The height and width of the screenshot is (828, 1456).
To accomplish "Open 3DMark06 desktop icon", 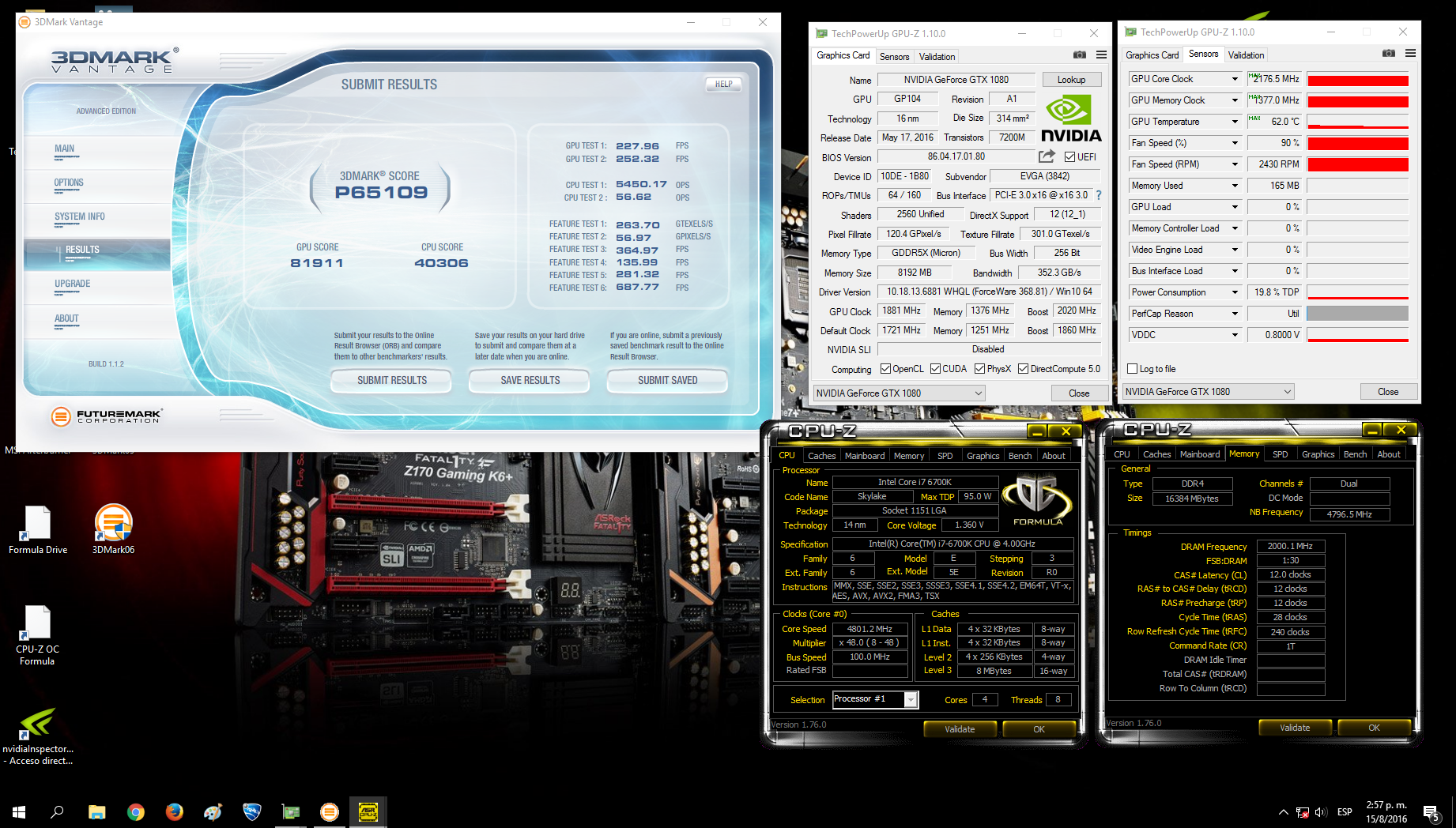I will point(113,530).
